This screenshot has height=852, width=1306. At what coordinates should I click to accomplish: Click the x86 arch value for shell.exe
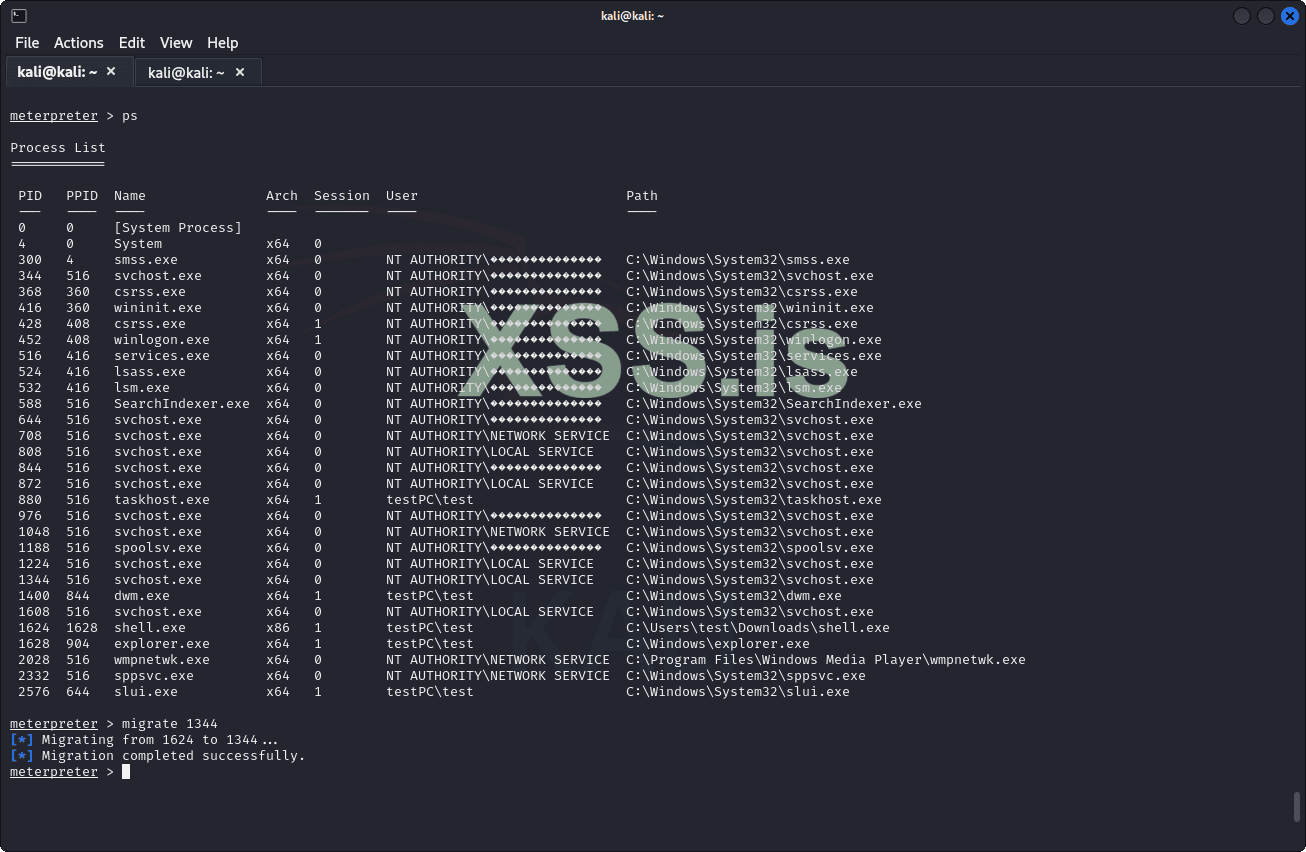(278, 628)
